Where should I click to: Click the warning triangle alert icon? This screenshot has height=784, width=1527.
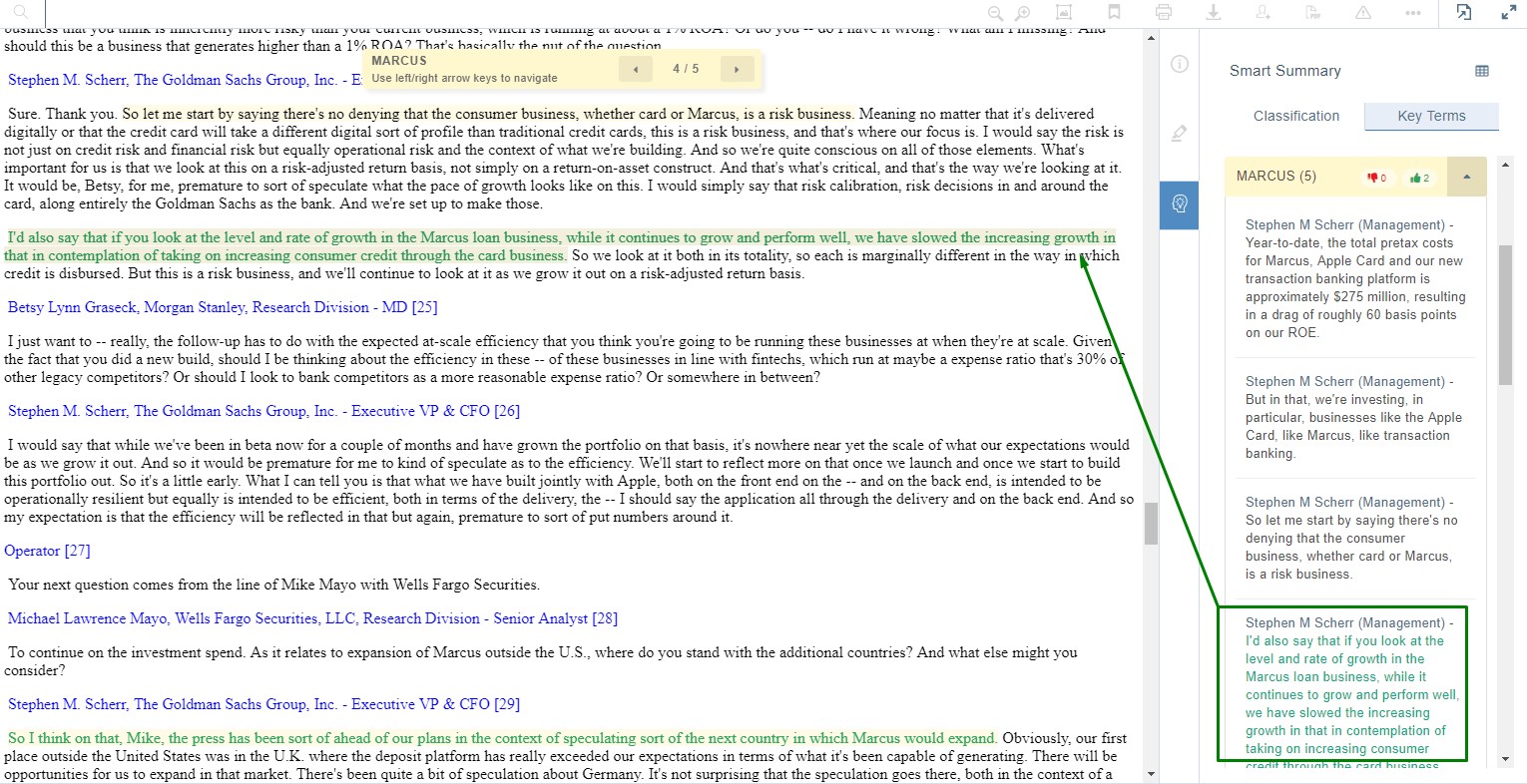point(1363,12)
